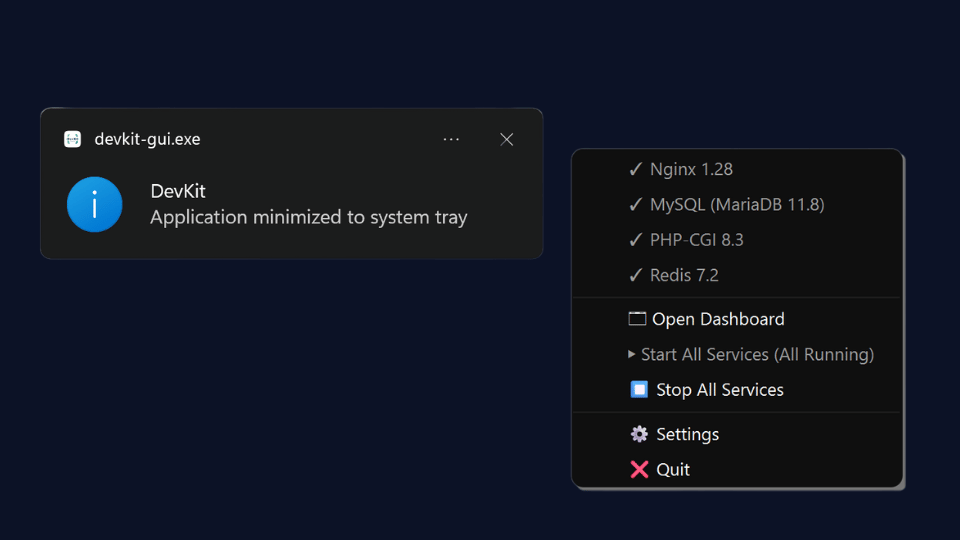The width and height of the screenshot is (960, 540).
Task: Click the gear icon beside Settings
Action: (639, 434)
